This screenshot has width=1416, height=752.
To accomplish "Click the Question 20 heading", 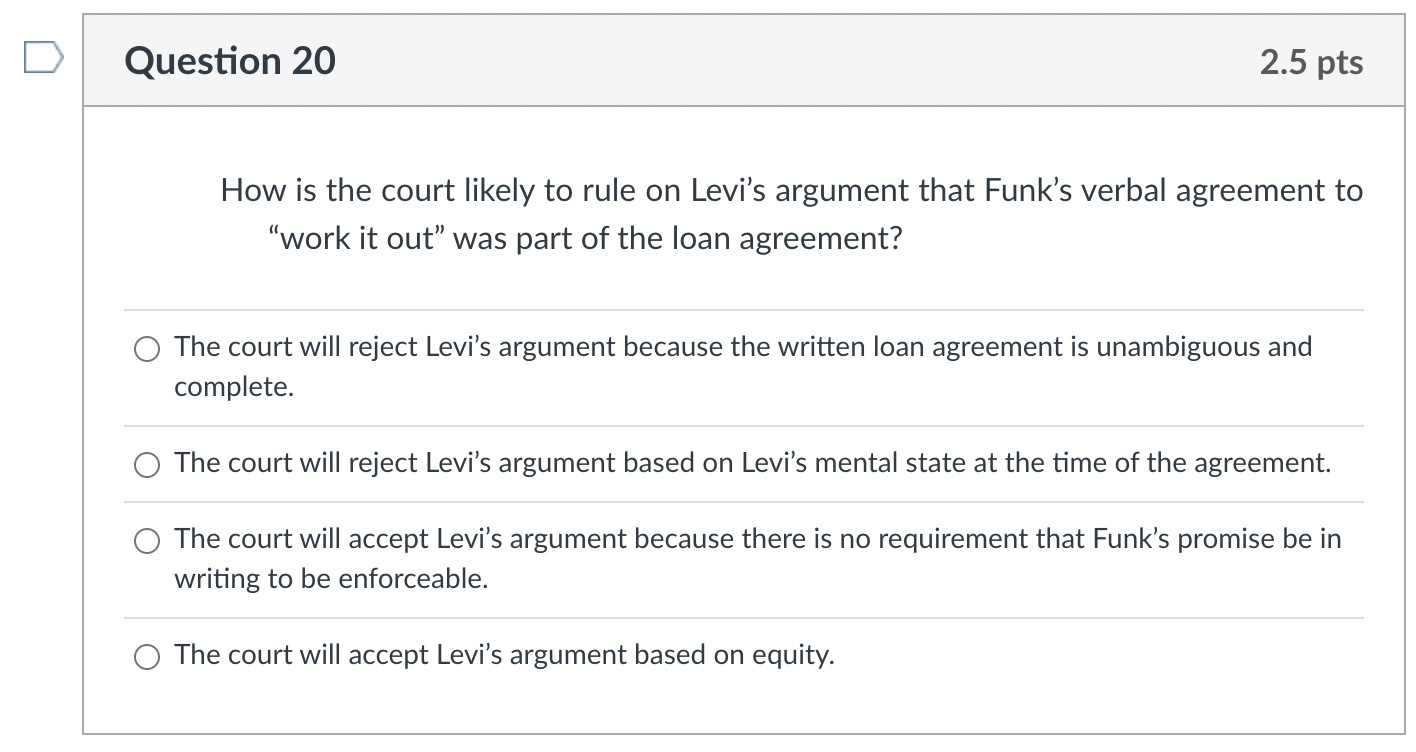I will click(228, 61).
